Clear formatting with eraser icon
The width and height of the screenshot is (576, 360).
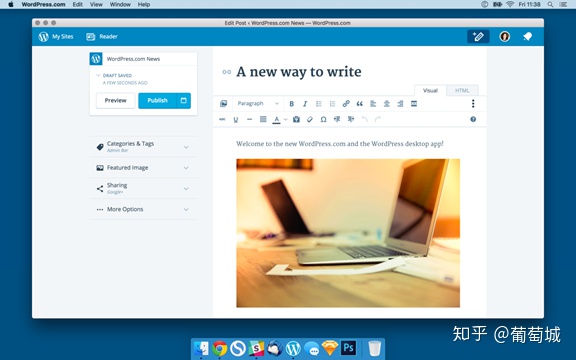click(310, 119)
